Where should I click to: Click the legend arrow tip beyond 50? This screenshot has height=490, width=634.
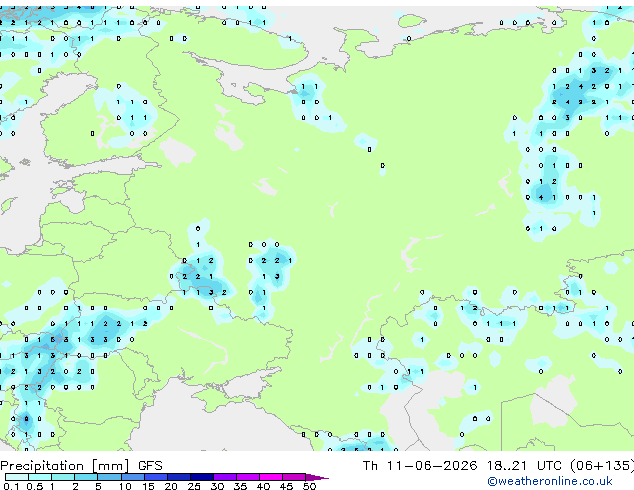point(317,478)
